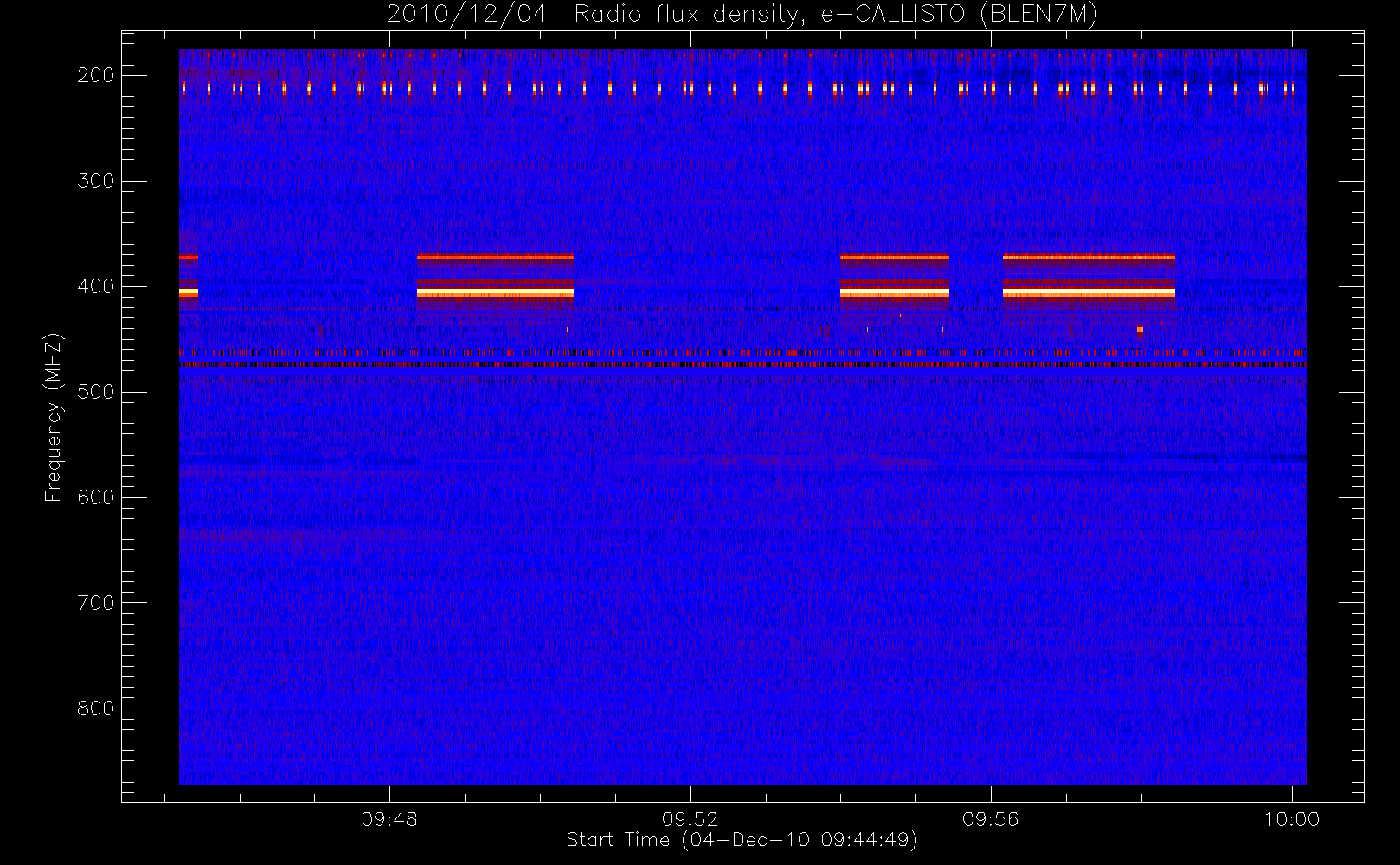Click the bright 400 MHz burst between 09:56 and 09:58
This screenshot has width=1400, height=865.
[1089, 293]
